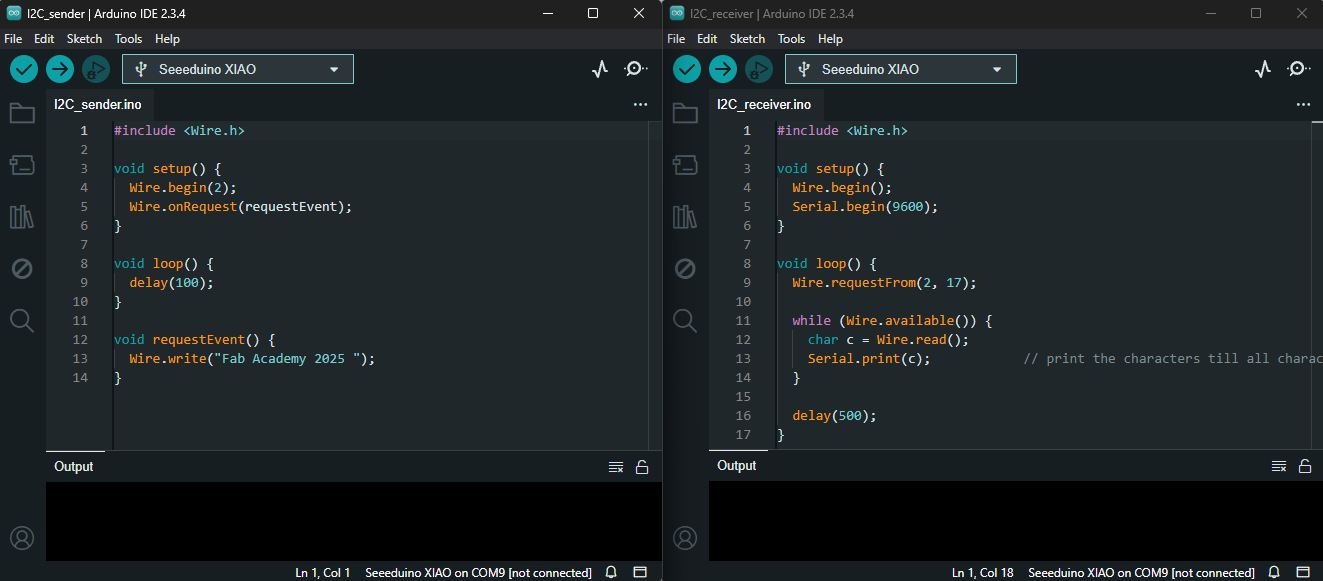Open notifications bell in I2C_sender status bar
The width and height of the screenshot is (1323, 581).
pos(611,573)
